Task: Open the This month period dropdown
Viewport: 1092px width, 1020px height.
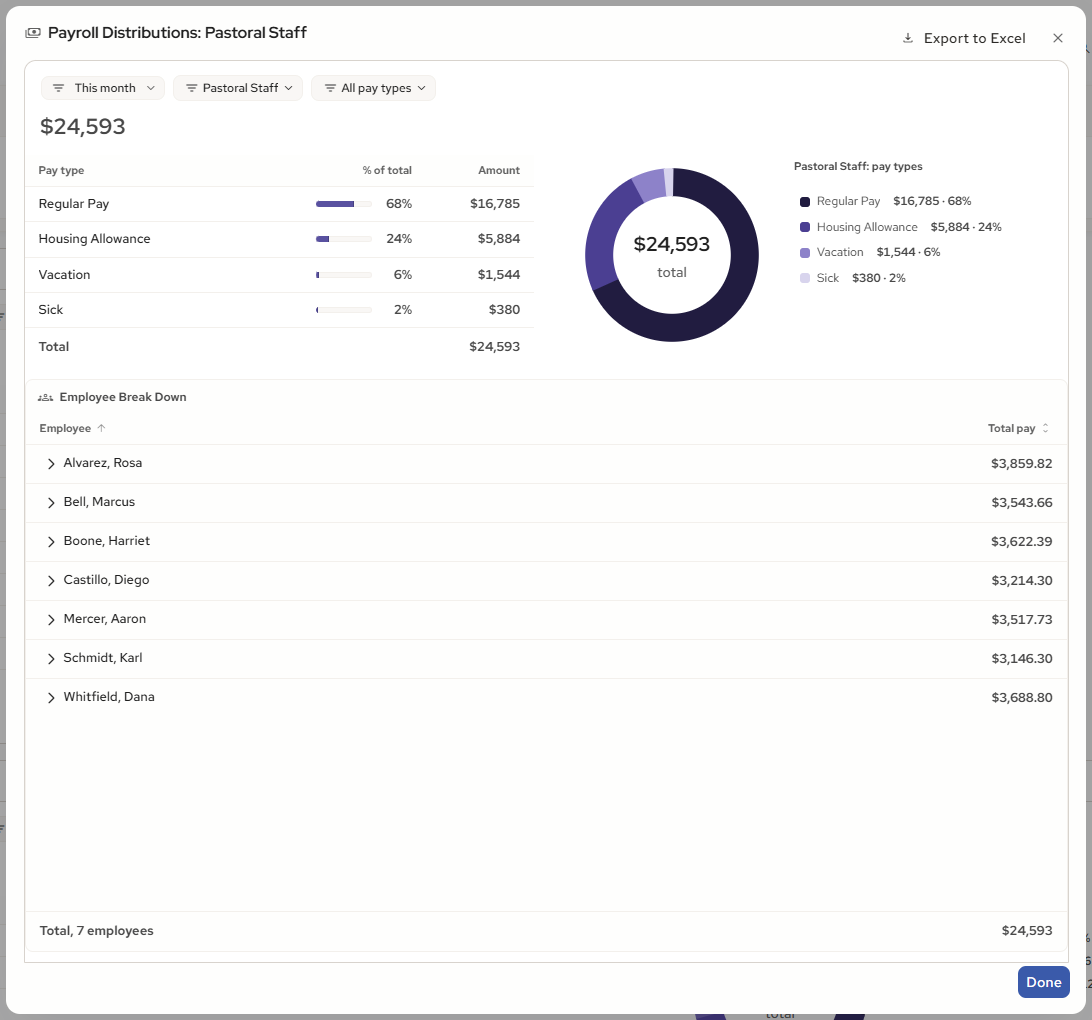Action: pyautogui.click(x=103, y=88)
